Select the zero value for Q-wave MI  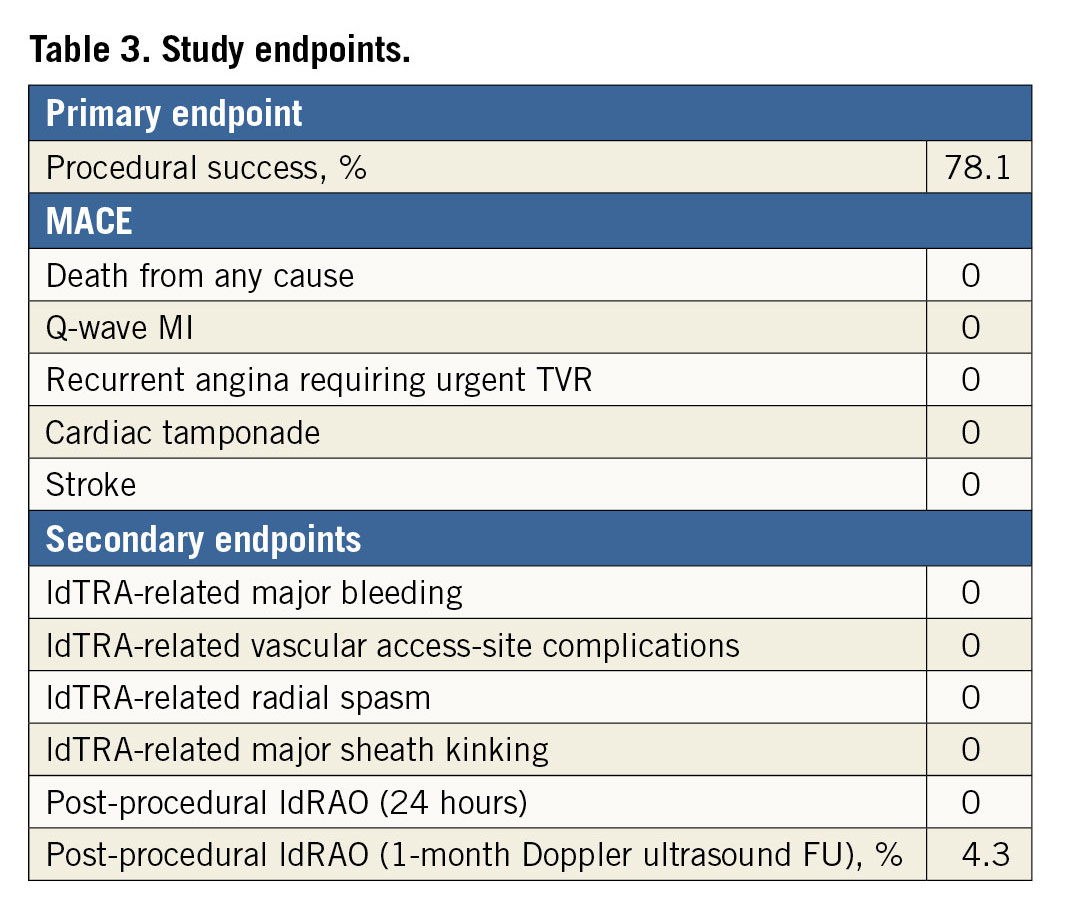click(970, 327)
